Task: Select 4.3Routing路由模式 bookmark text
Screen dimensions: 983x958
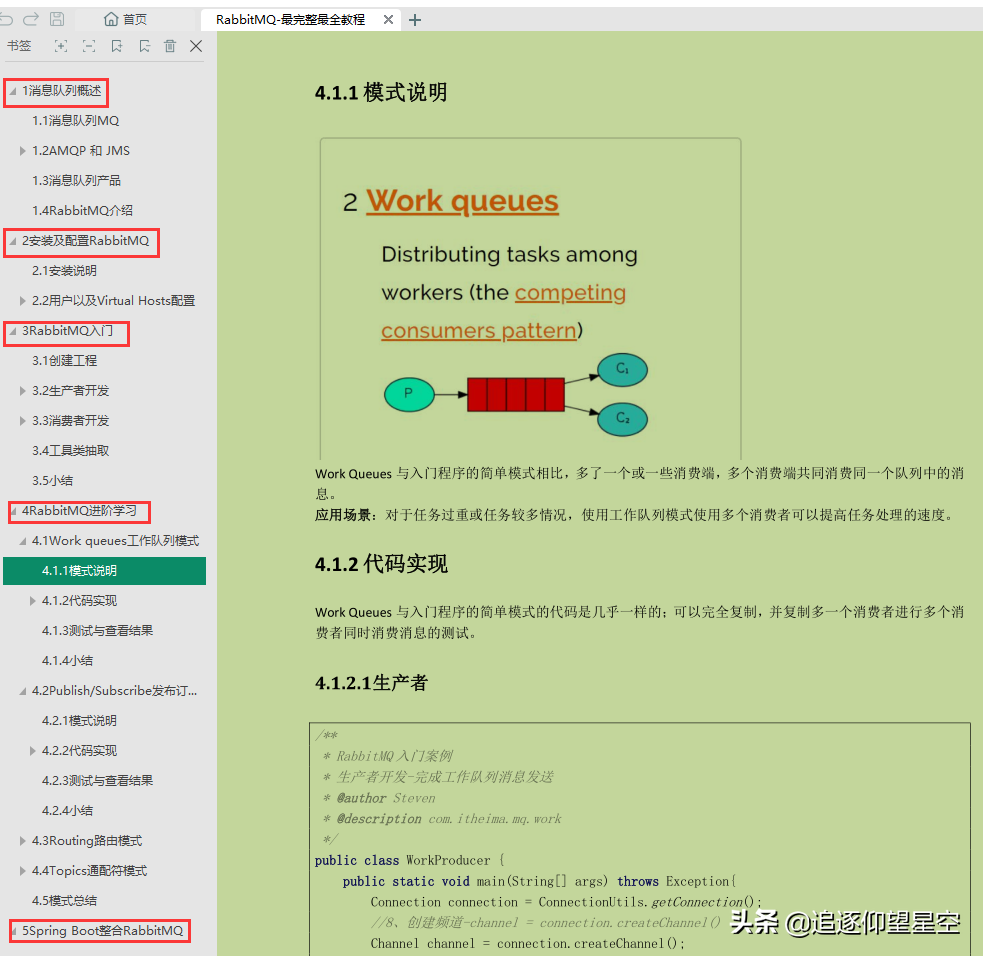Action: click(x=87, y=841)
